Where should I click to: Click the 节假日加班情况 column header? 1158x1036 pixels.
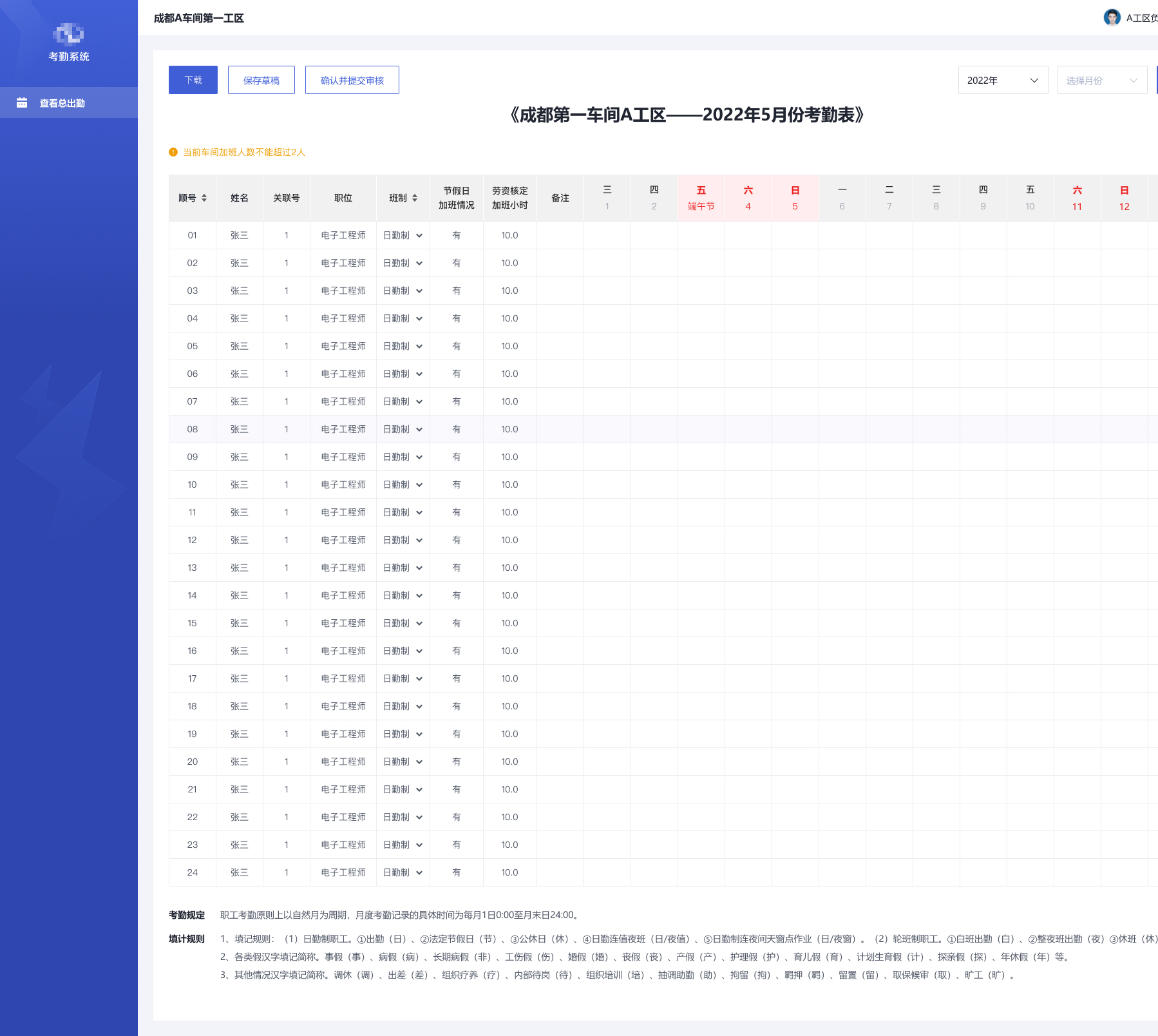457,198
